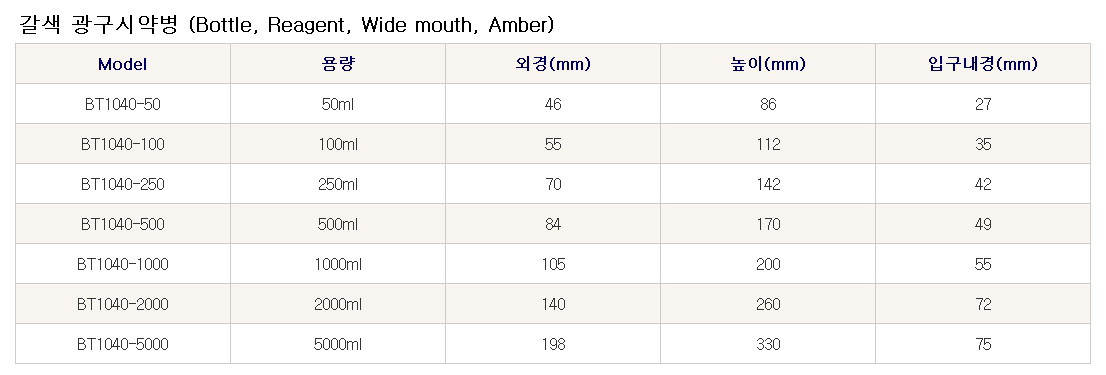Image resolution: width=1106 pixels, height=375 pixels.
Task: Select model BT1040-50 cell
Action: (123, 104)
